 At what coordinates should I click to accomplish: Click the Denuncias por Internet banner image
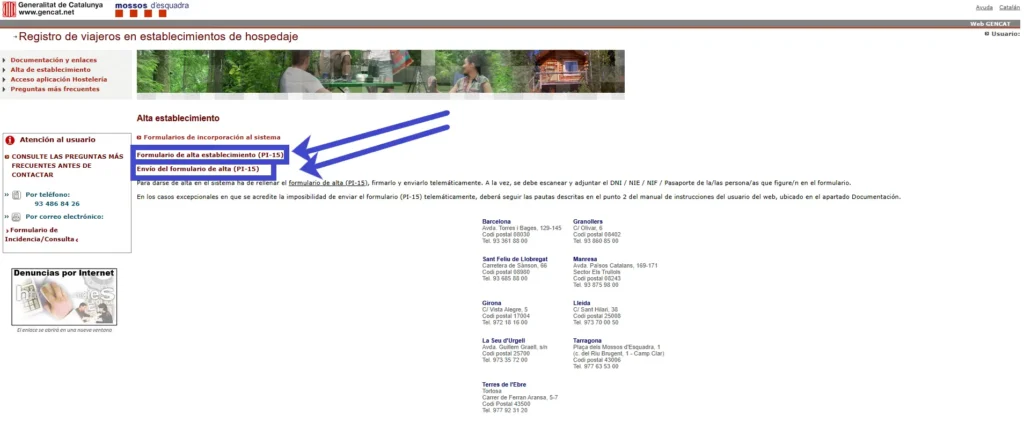click(64, 296)
